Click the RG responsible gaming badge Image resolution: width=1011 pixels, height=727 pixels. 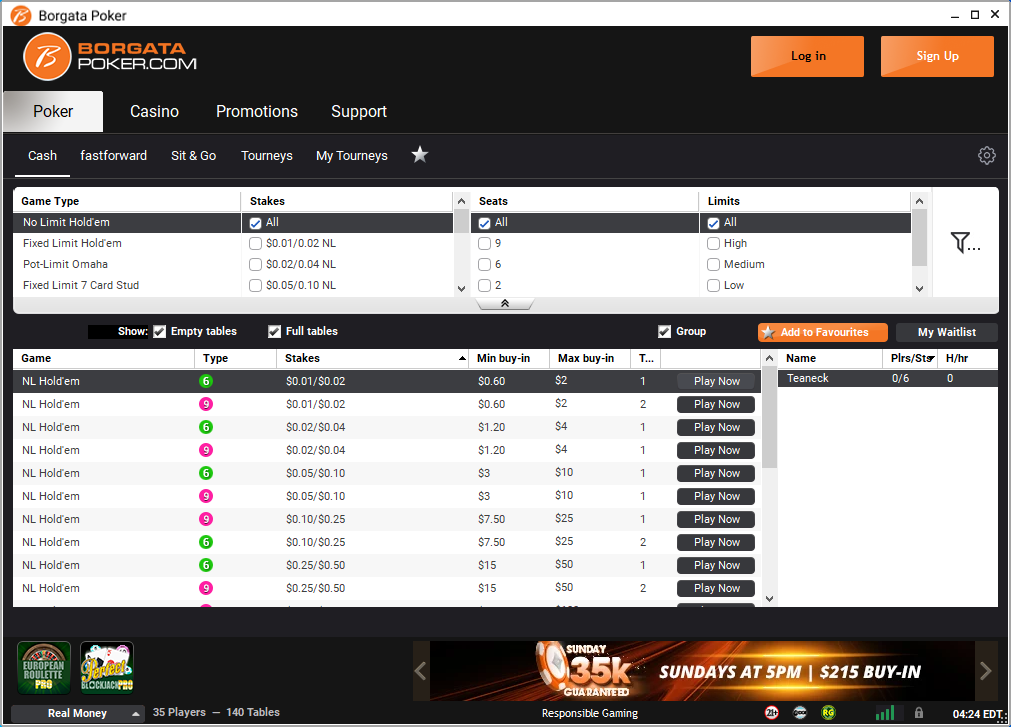tap(828, 713)
